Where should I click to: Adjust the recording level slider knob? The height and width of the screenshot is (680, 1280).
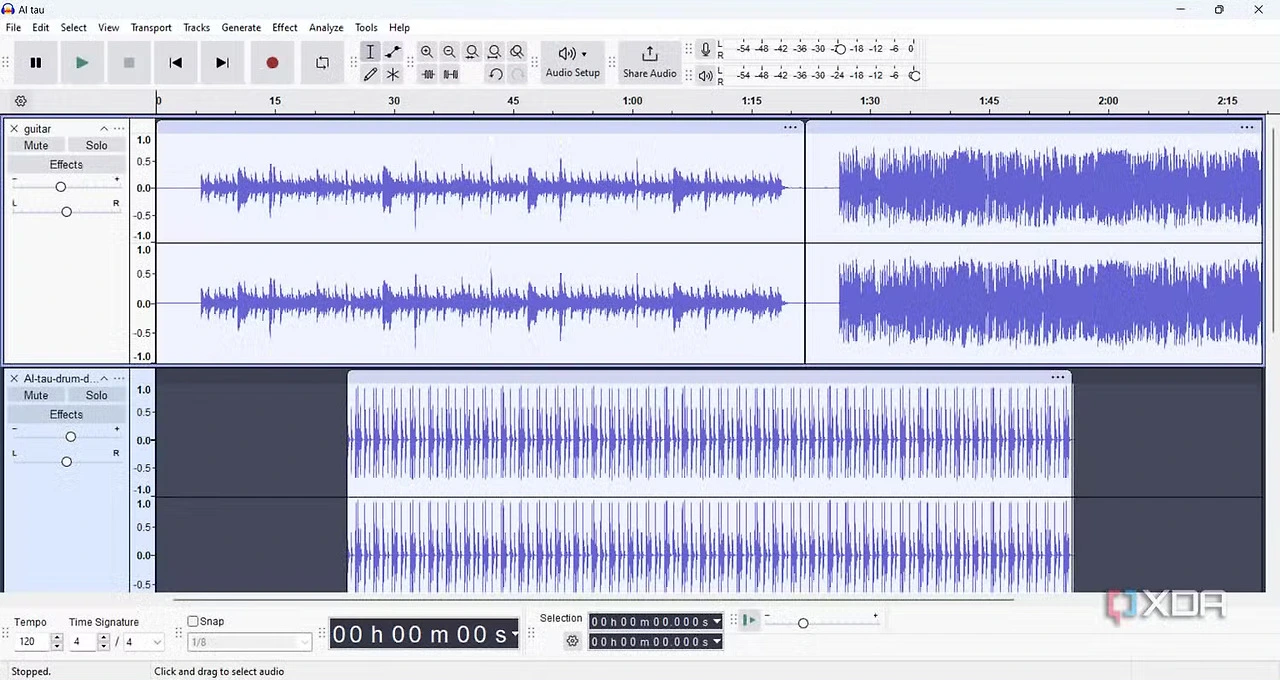[x=840, y=49]
